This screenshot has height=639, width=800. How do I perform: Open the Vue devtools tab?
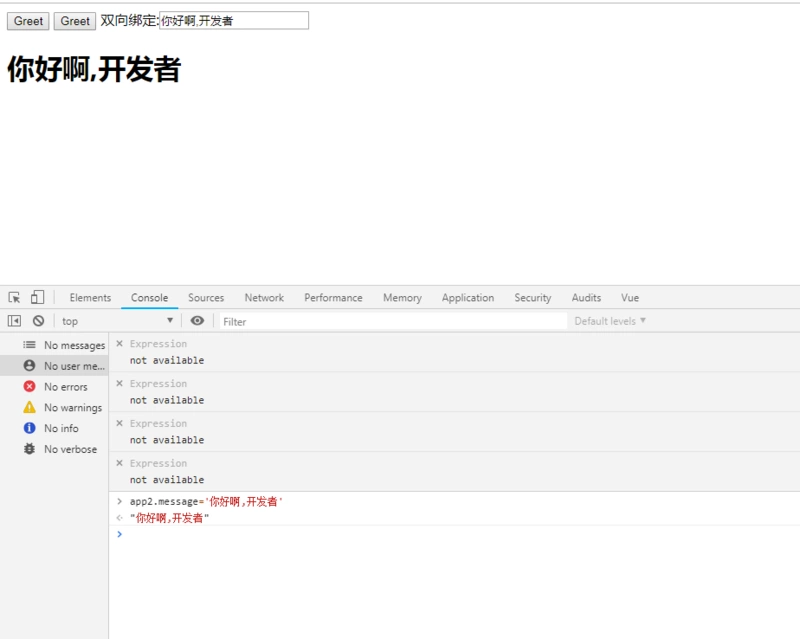click(x=630, y=298)
